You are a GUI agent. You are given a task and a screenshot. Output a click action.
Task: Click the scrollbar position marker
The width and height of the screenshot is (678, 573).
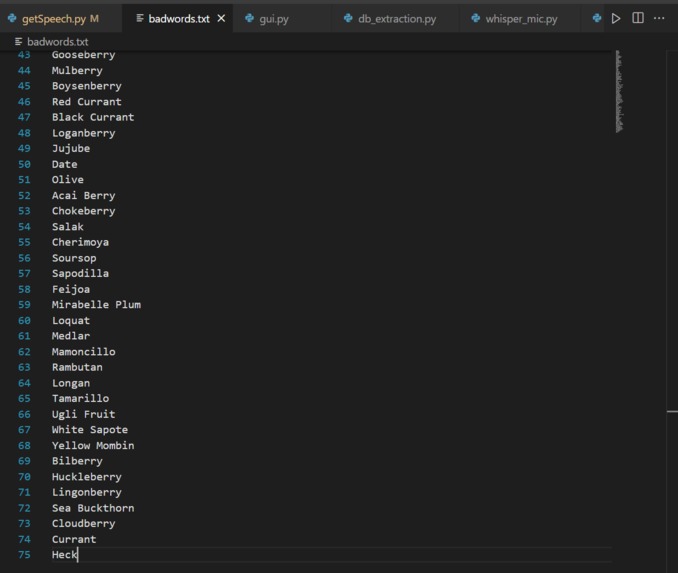[x=672, y=411]
